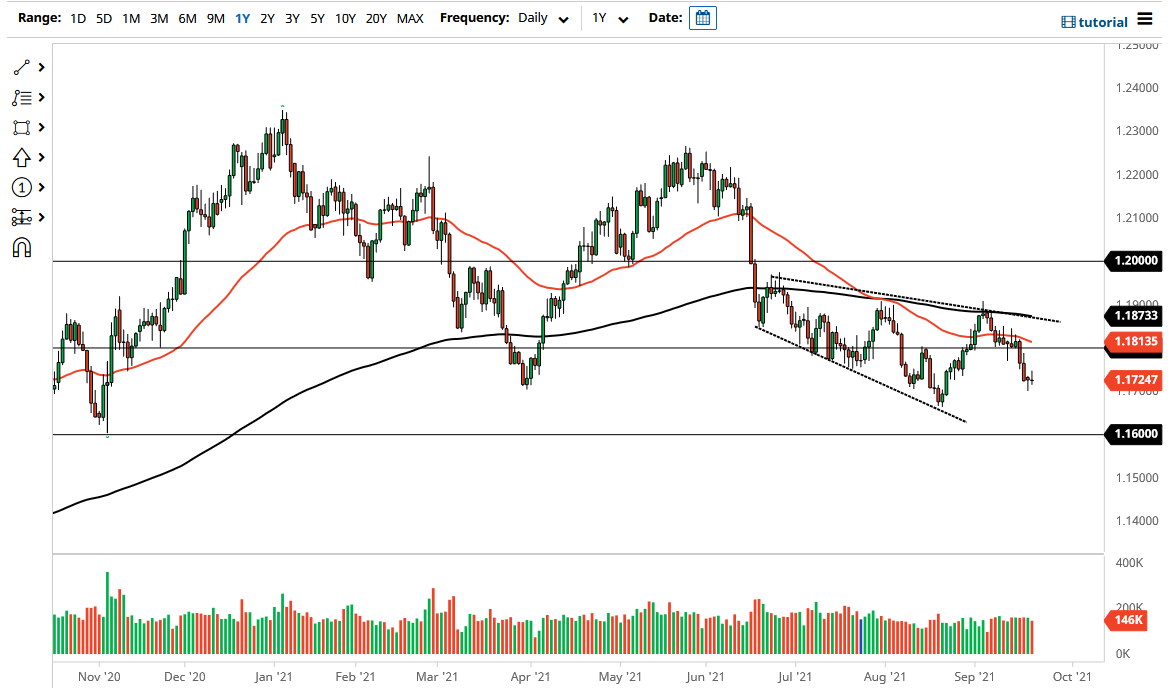
Task: Click the Nov '20 date axis label
Action: pyautogui.click(x=99, y=677)
